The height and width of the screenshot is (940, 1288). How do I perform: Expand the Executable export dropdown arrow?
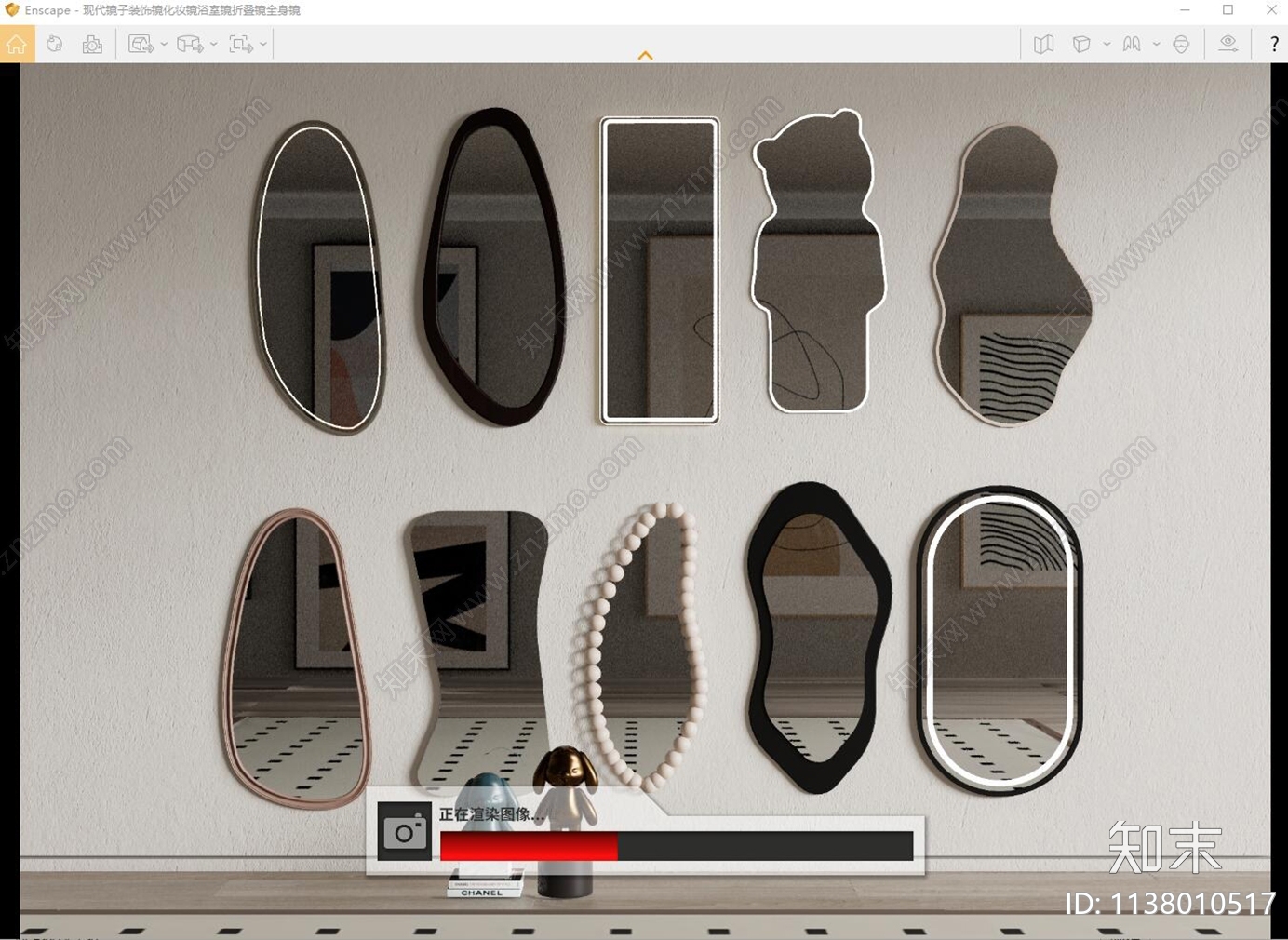click(x=263, y=44)
